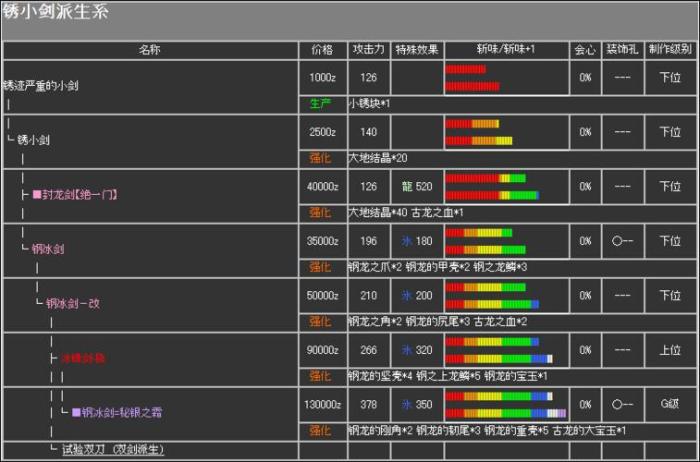700x462 pixels.
Task: Click the 40000z price cell
Action: (322, 187)
